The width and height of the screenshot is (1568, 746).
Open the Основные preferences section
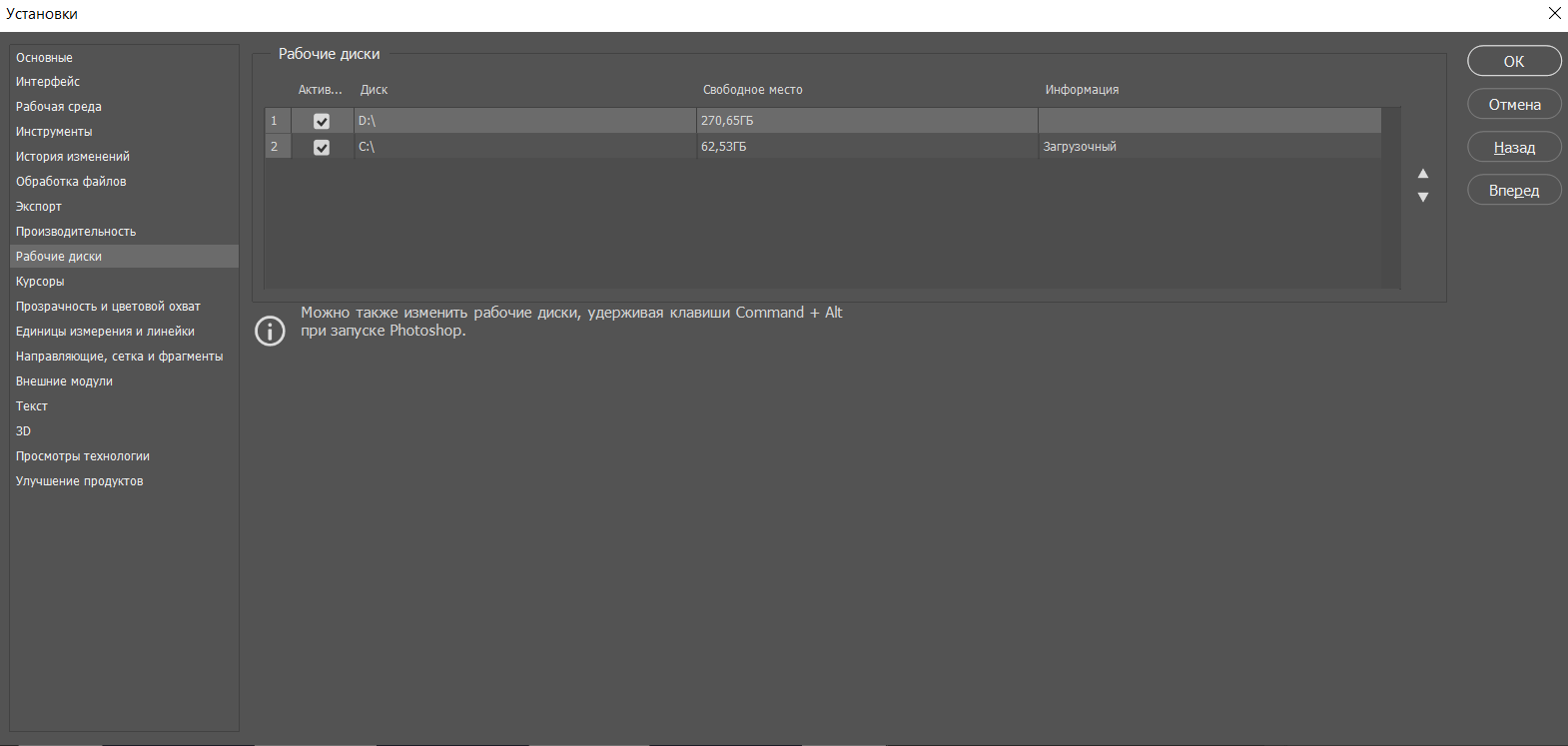click(x=125, y=58)
